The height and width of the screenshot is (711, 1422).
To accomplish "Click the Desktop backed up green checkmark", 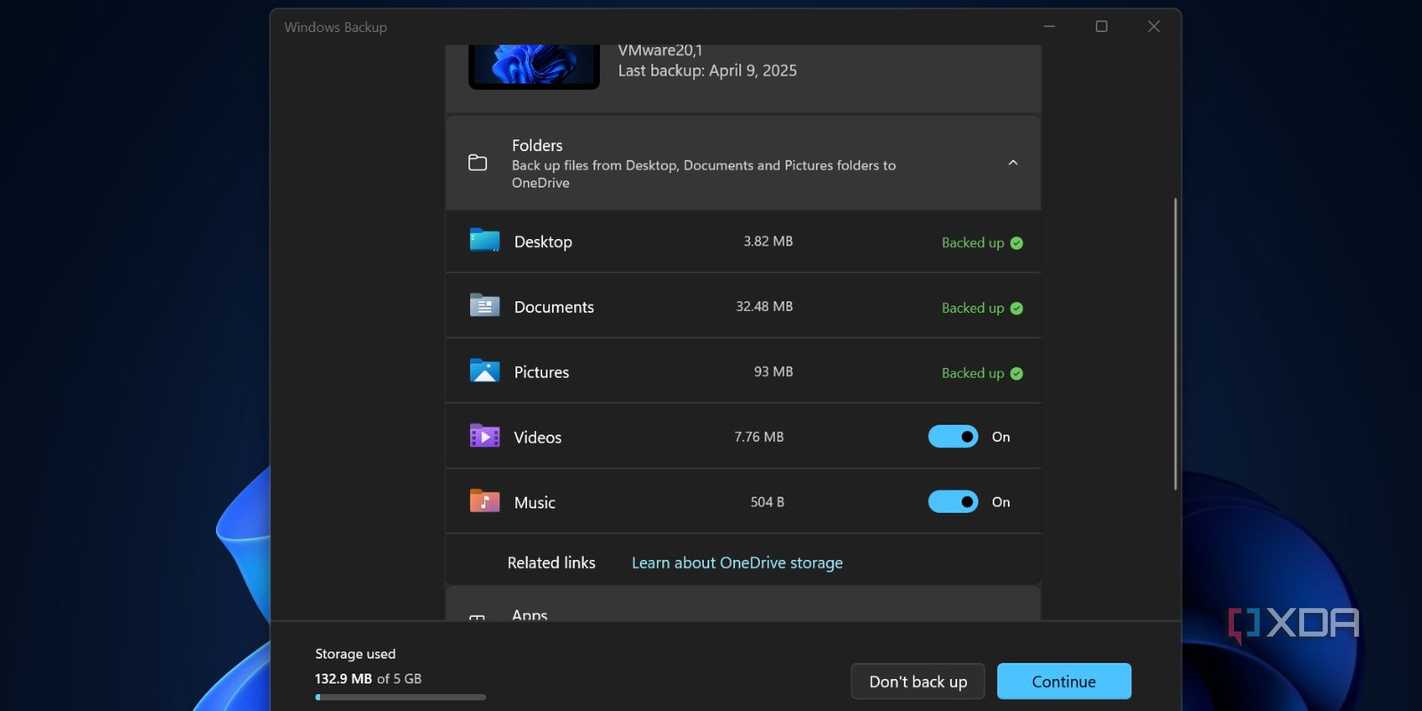I will coord(1016,243).
